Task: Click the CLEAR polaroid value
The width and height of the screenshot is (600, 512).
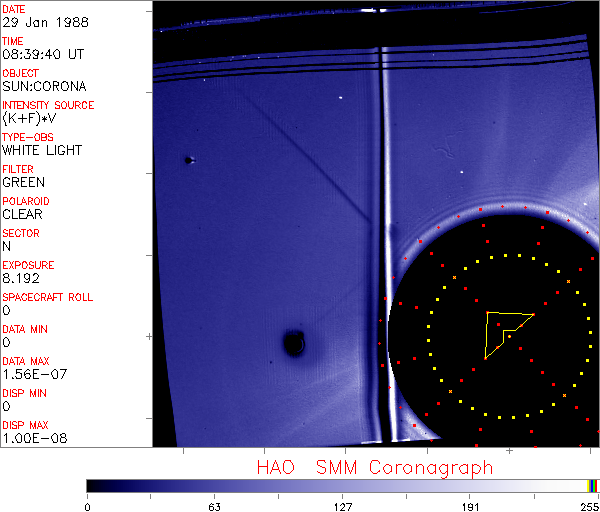Action: pyautogui.click(x=22, y=214)
